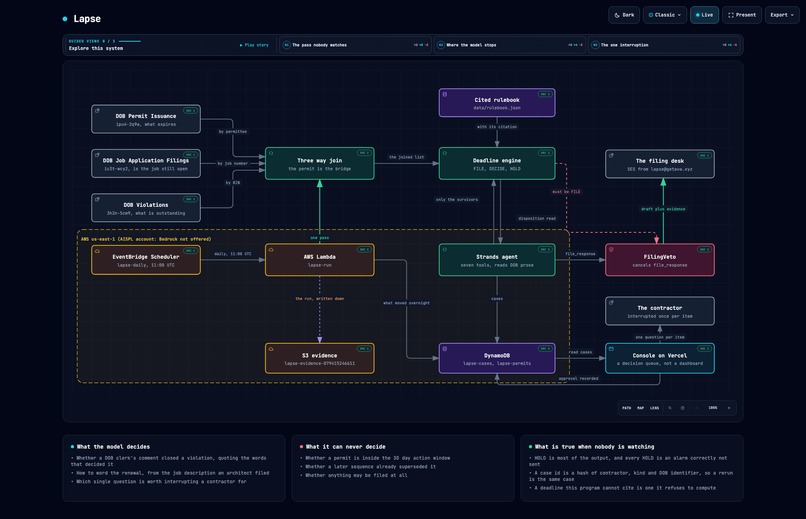This screenshot has width=806, height=519.
Task: Select the DOB Job Application Filings node
Action: [146, 163]
